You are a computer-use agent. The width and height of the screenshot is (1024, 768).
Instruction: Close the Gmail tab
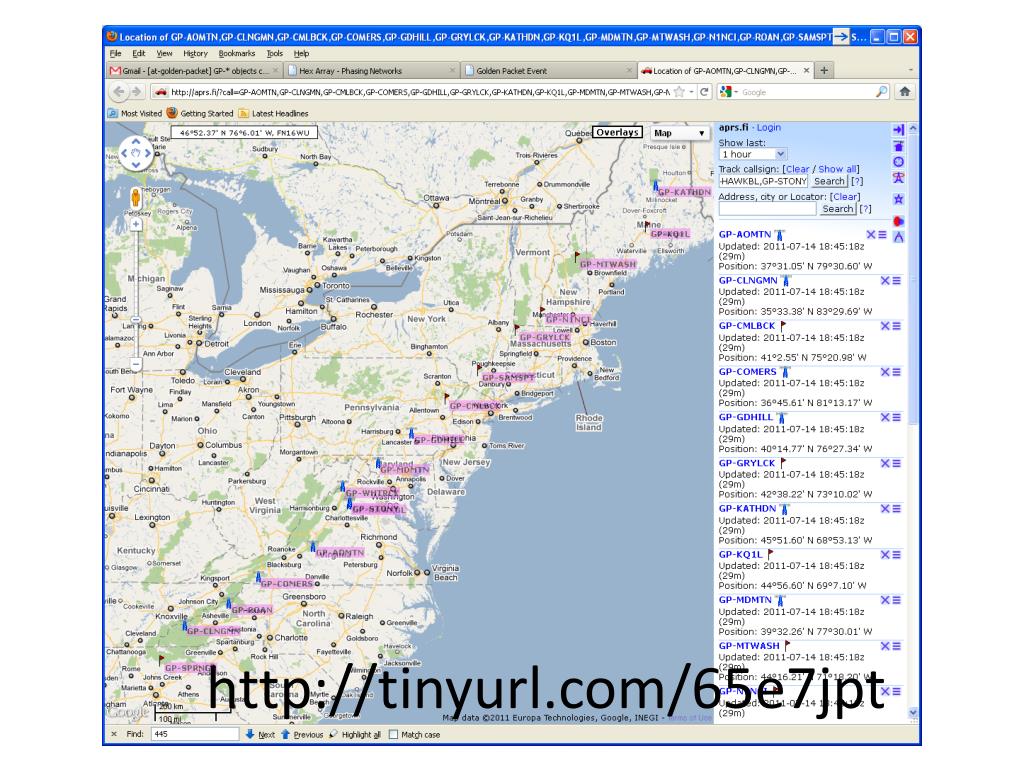[x=276, y=70]
